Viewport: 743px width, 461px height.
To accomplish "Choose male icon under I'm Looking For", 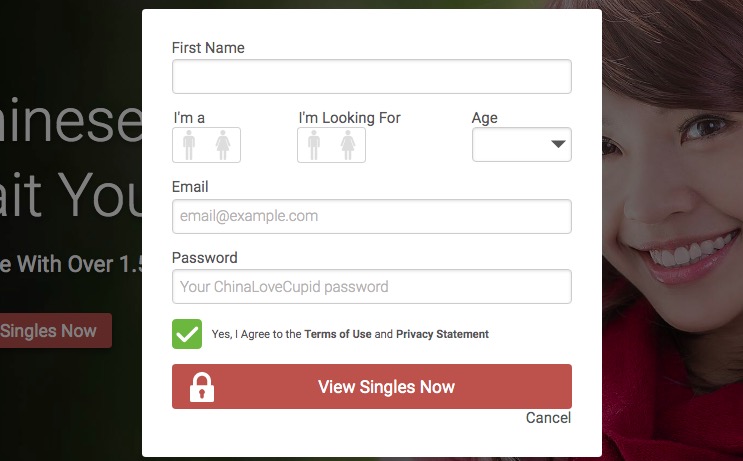I will pyautogui.click(x=314, y=145).
